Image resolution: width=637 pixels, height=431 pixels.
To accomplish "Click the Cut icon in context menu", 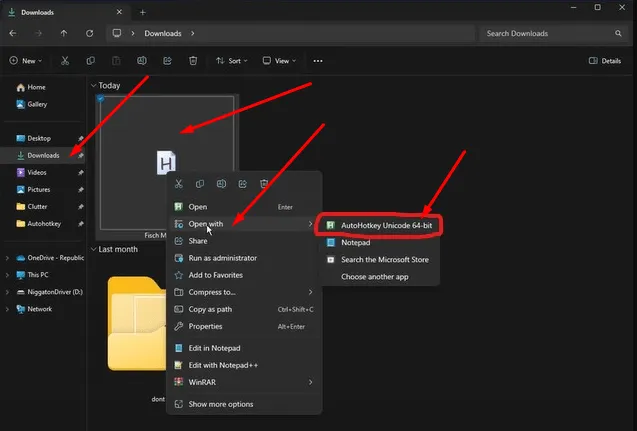I will (x=177, y=184).
